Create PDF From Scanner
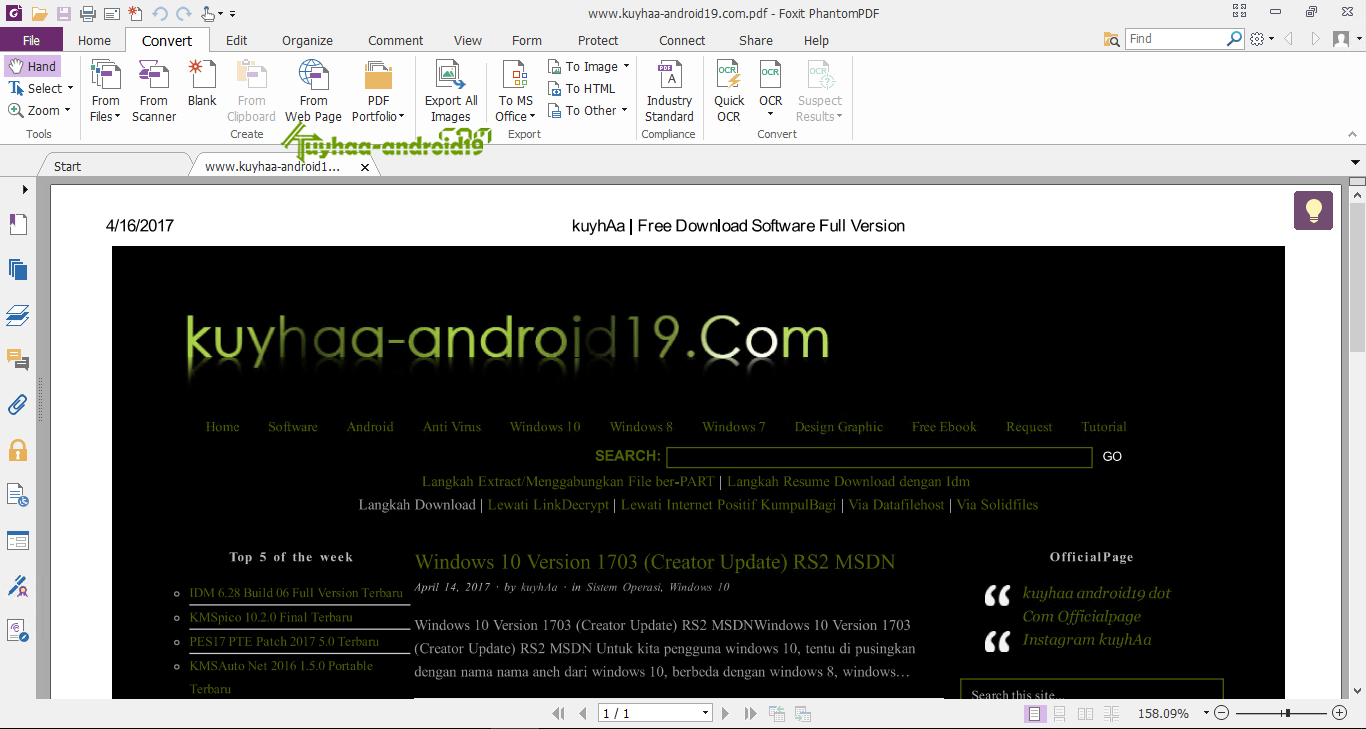The image size is (1366, 729). point(154,91)
